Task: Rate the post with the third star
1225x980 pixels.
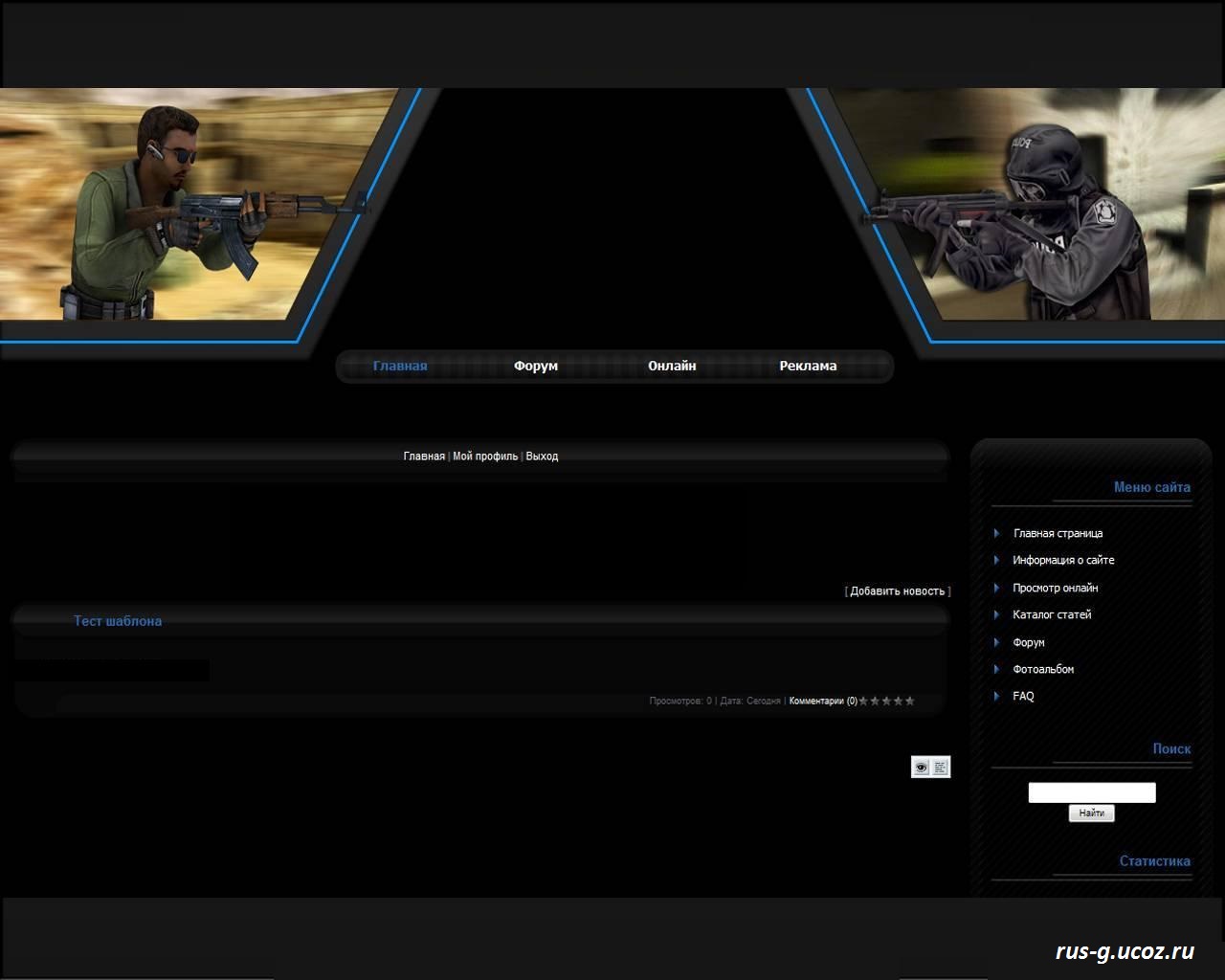Action: pos(886,701)
